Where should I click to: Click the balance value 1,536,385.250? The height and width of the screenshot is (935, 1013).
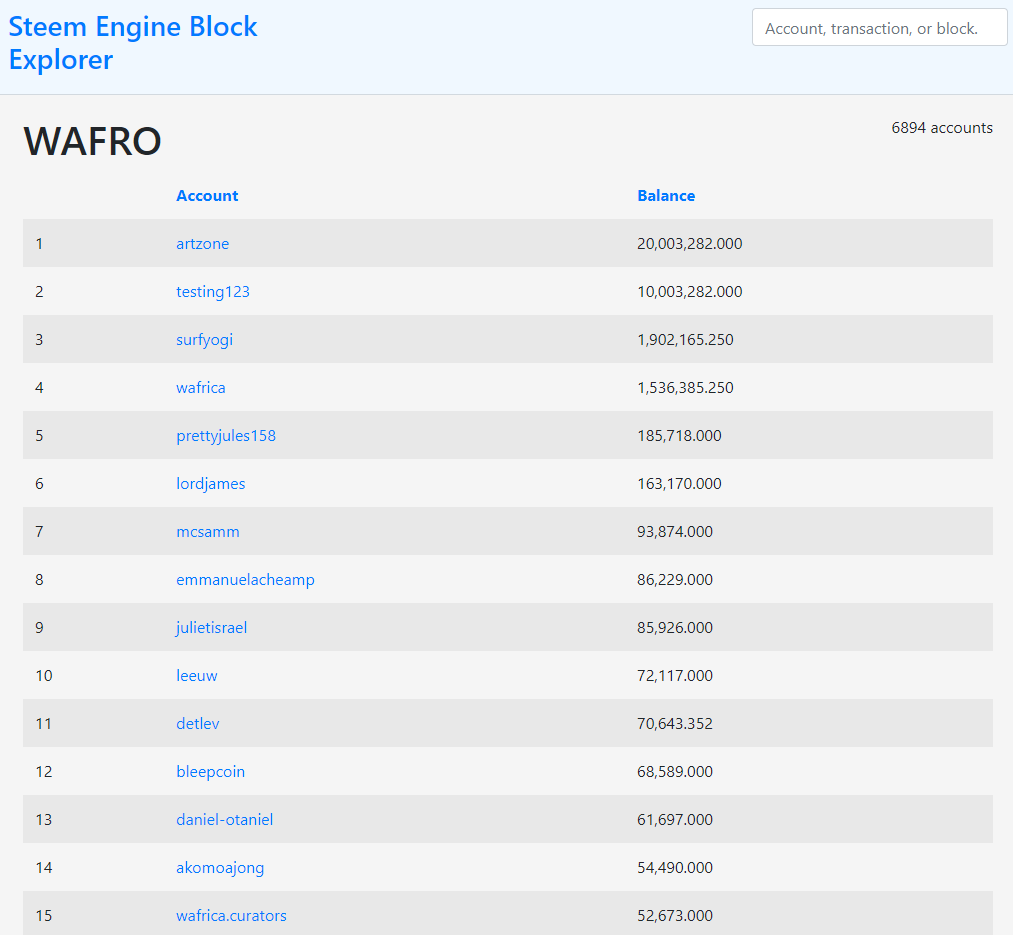pyautogui.click(x=685, y=388)
